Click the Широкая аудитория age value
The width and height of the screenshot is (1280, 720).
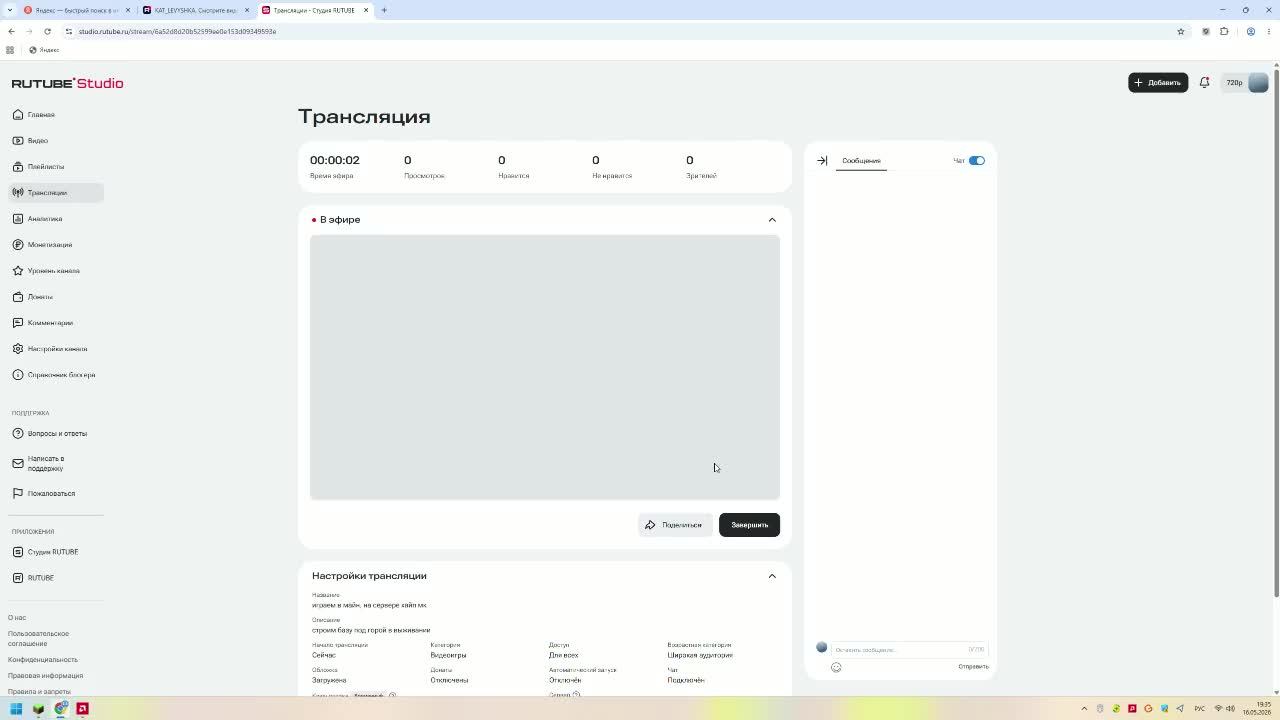[700, 655]
